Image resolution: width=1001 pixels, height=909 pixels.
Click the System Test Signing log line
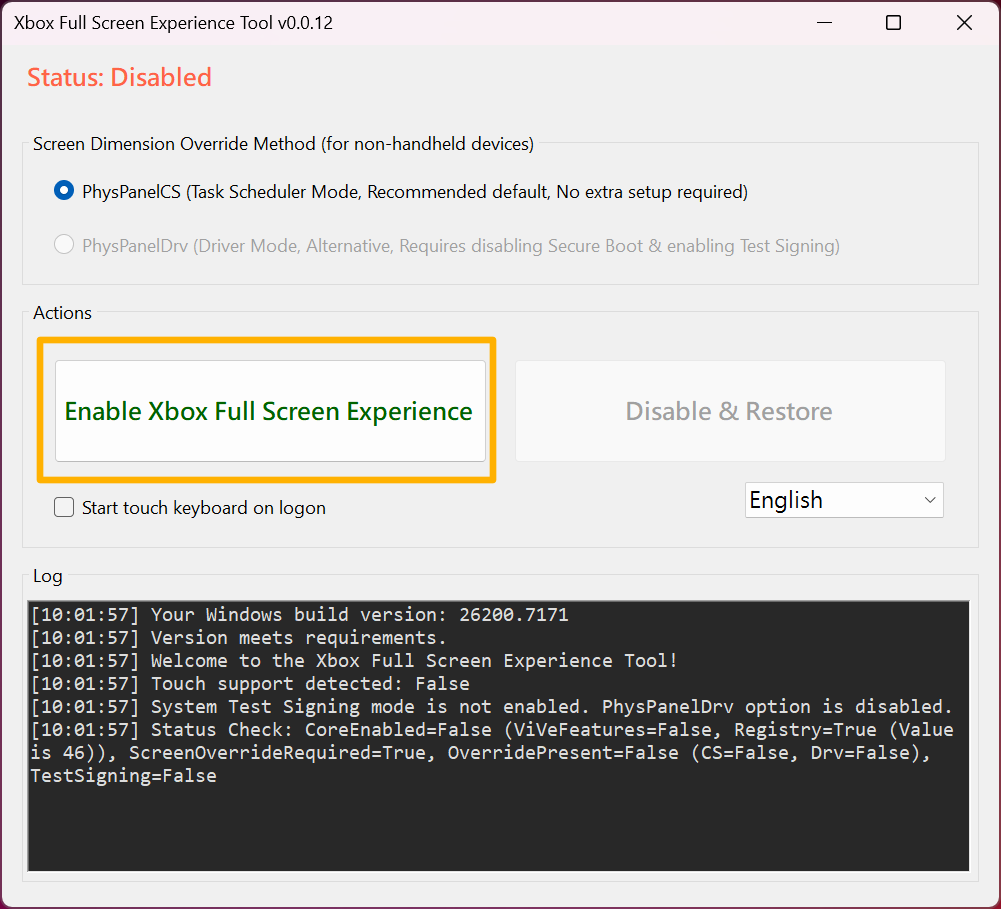(x=490, y=707)
